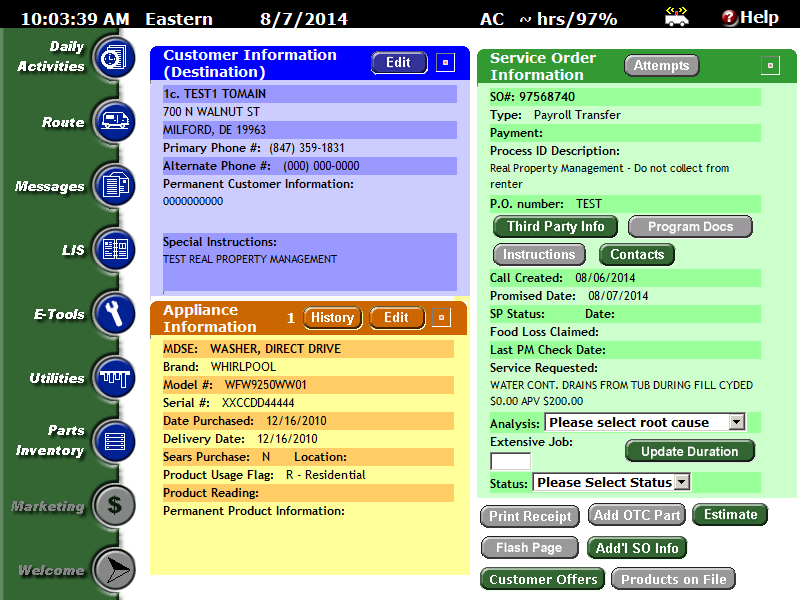
Task: Click Brand WHIRLPOOL row
Action: (308, 367)
